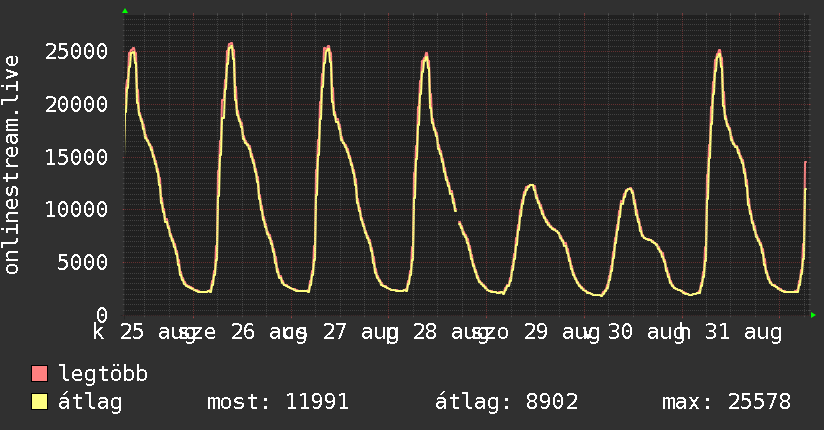Click the 5000 y-axis label

coord(83,262)
